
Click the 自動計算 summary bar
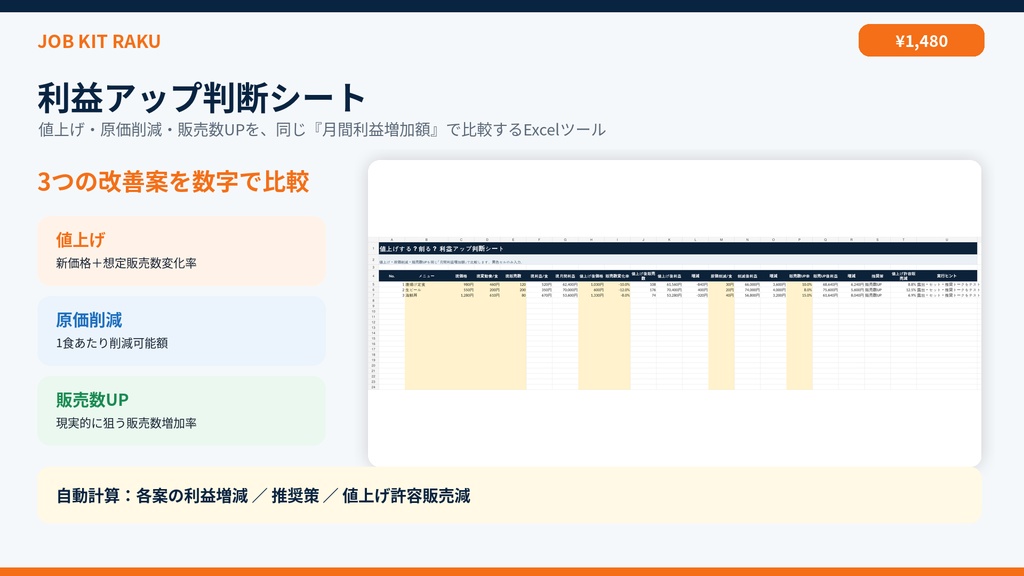[509, 495]
